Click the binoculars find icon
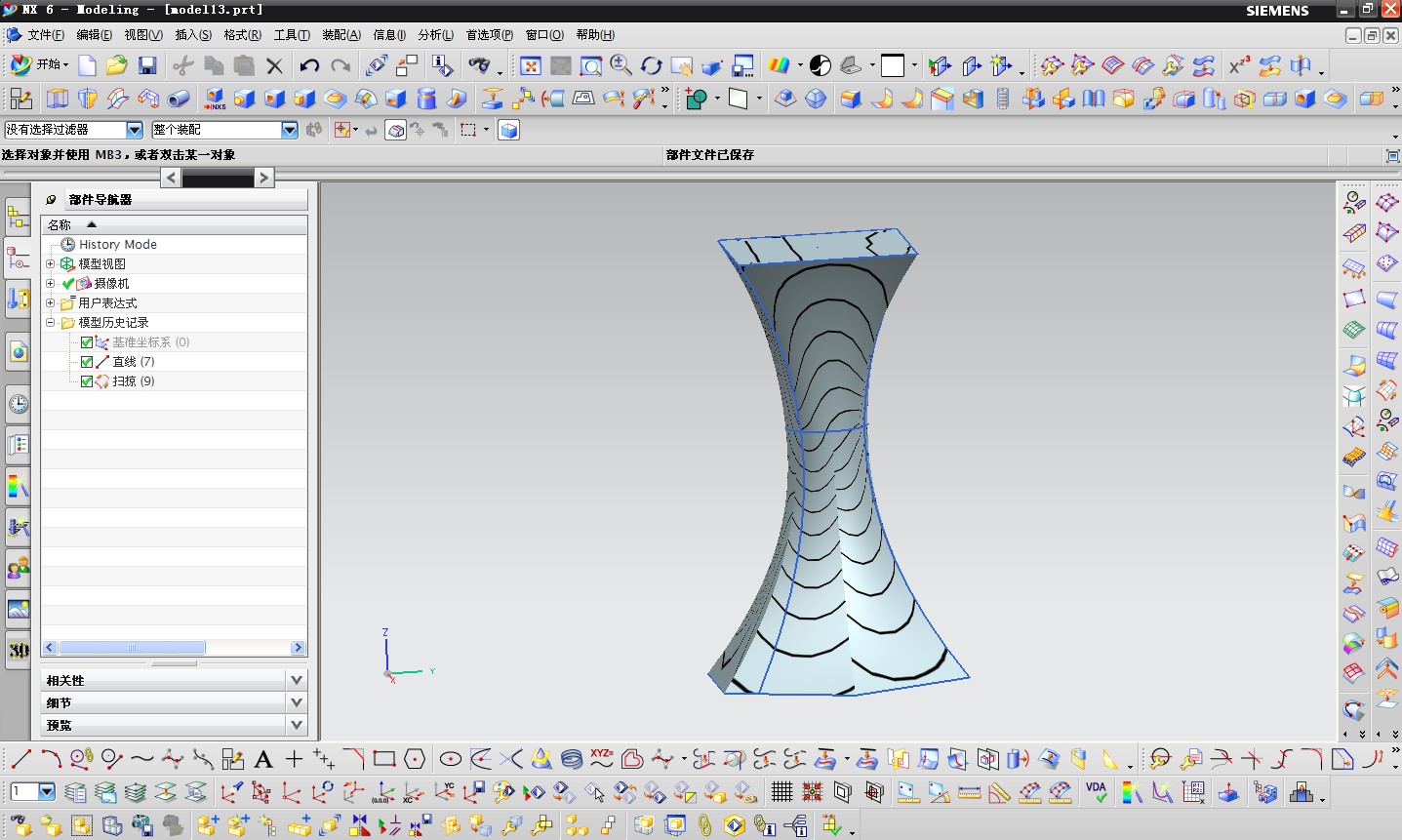Image resolution: width=1402 pixels, height=840 pixels. click(x=478, y=65)
